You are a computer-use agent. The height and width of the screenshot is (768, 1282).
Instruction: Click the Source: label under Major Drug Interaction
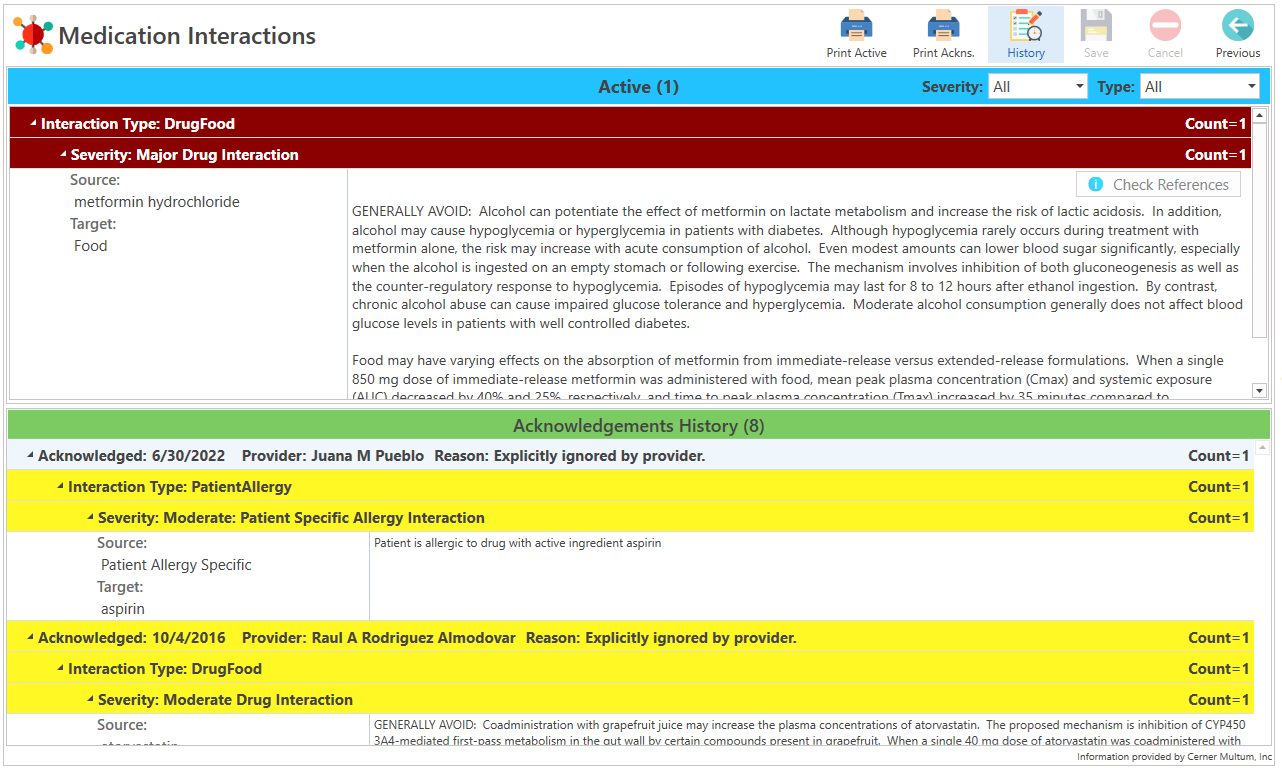pyautogui.click(x=95, y=180)
